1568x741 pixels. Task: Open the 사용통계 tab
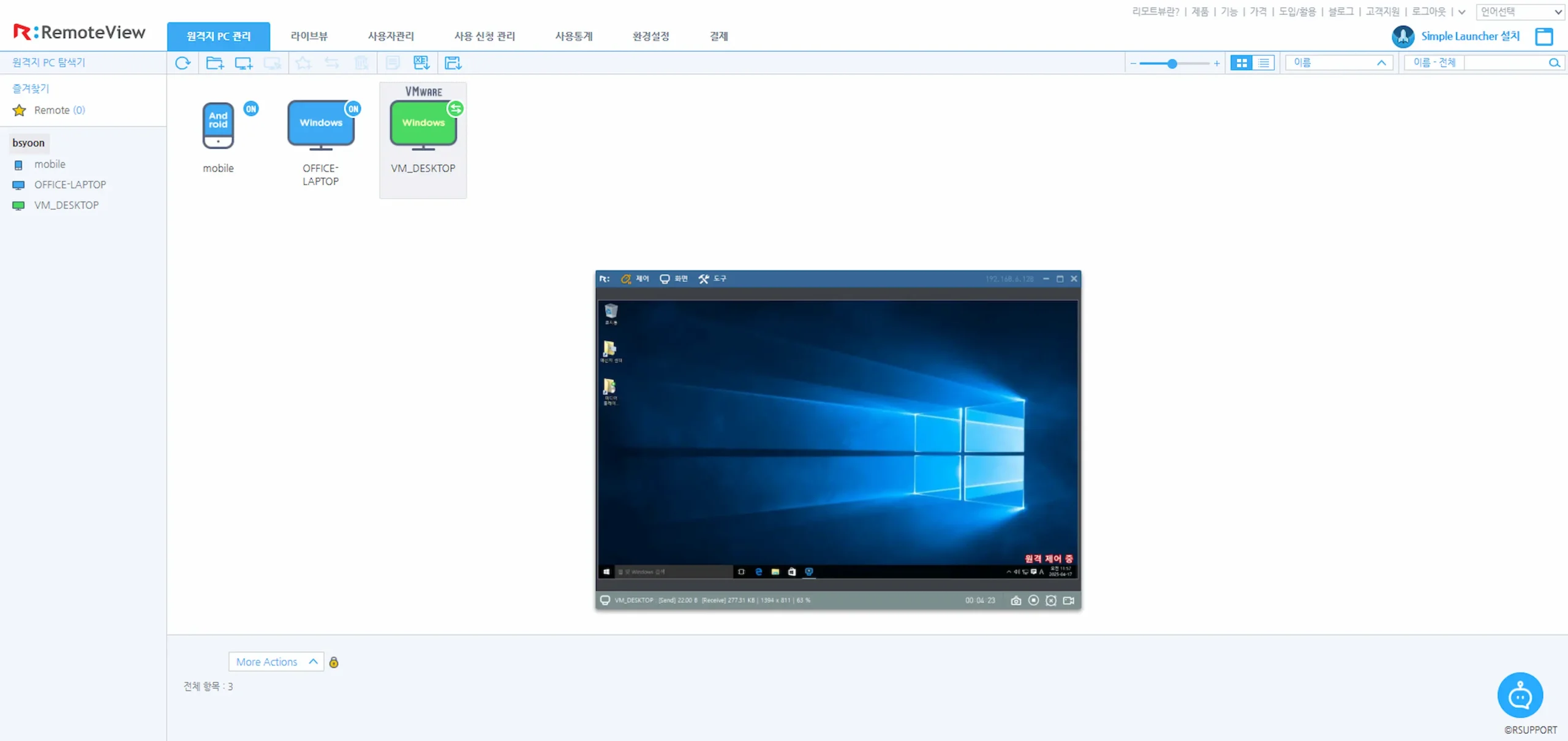(x=574, y=36)
